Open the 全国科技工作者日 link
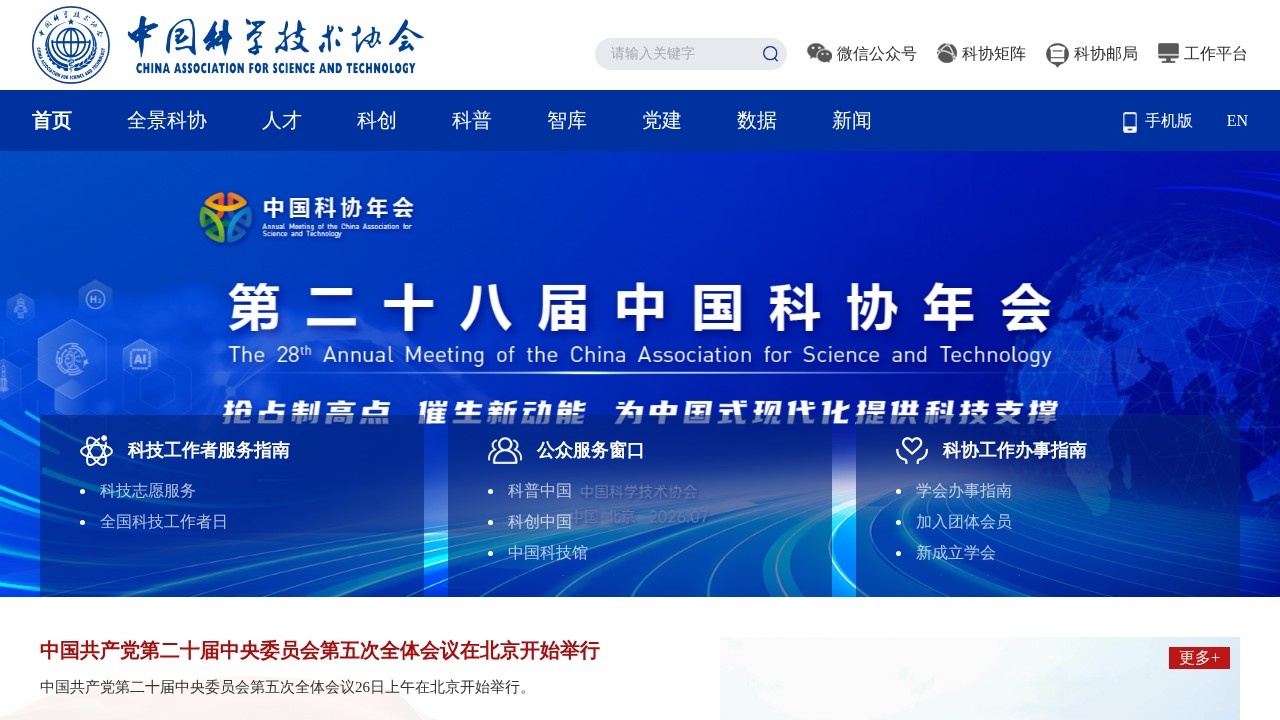Image resolution: width=1280 pixels, height=720 pixels. pos(164,522)
